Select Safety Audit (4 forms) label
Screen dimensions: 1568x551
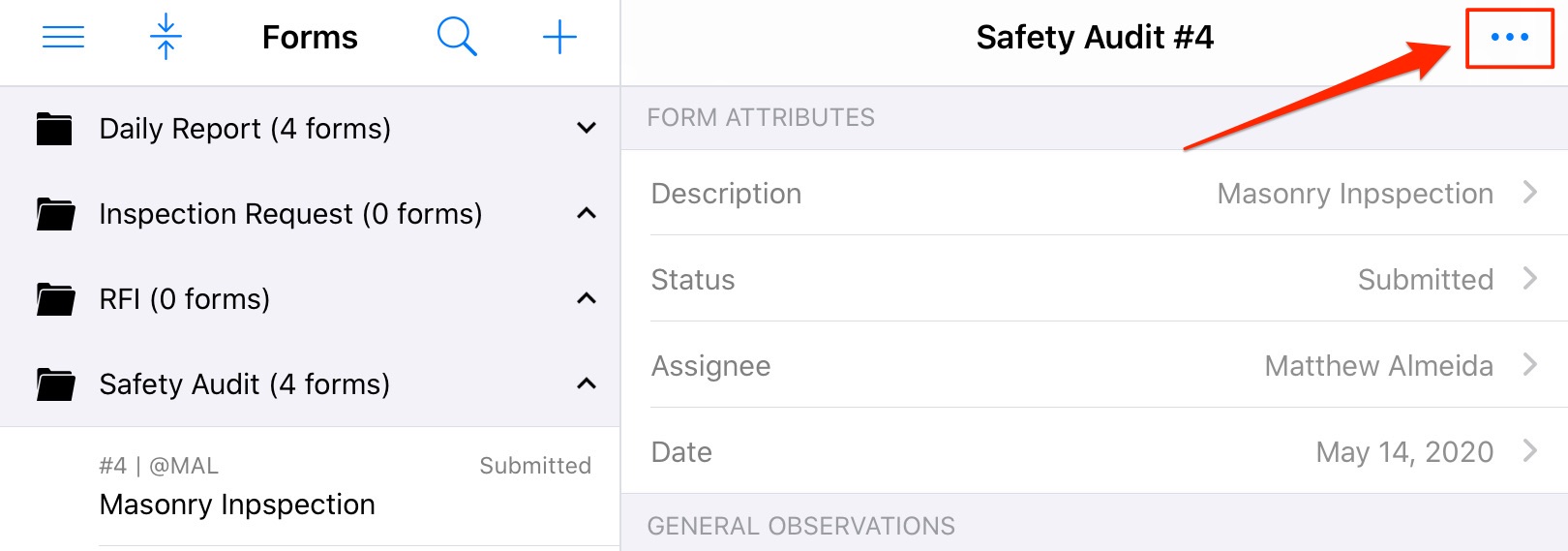pyautogui.click(x=244, y=384)
